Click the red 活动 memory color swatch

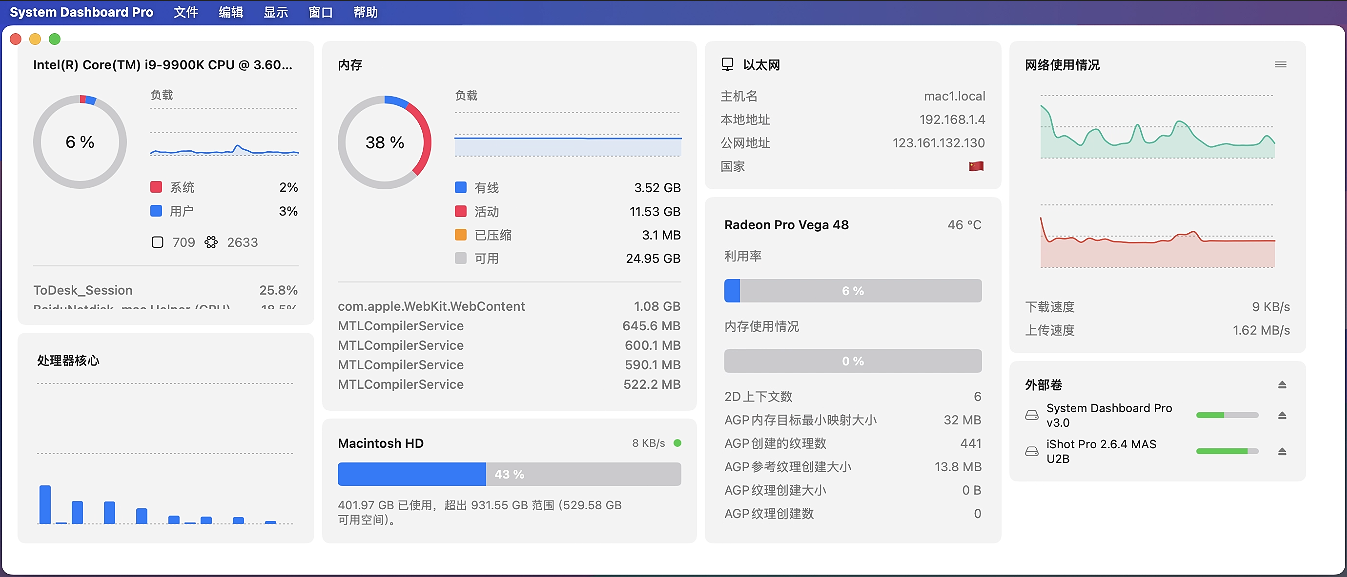(x=461, y=212)
